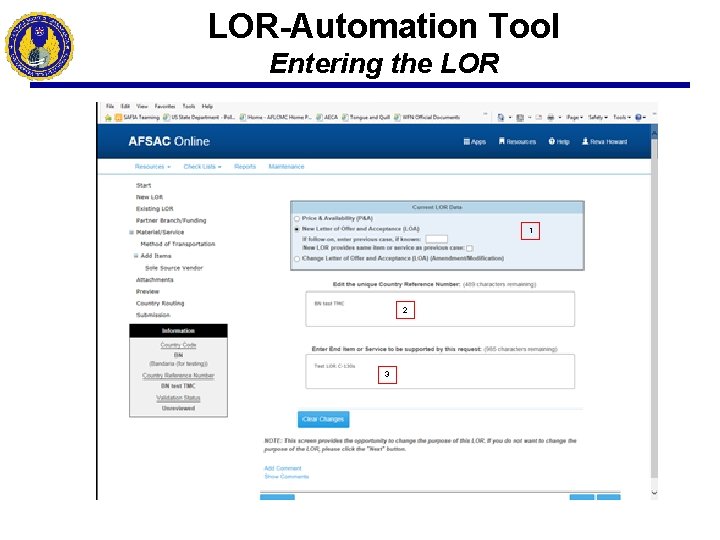Click the page vertical scrollbar
Screen dimensions: 720x540
654,308
